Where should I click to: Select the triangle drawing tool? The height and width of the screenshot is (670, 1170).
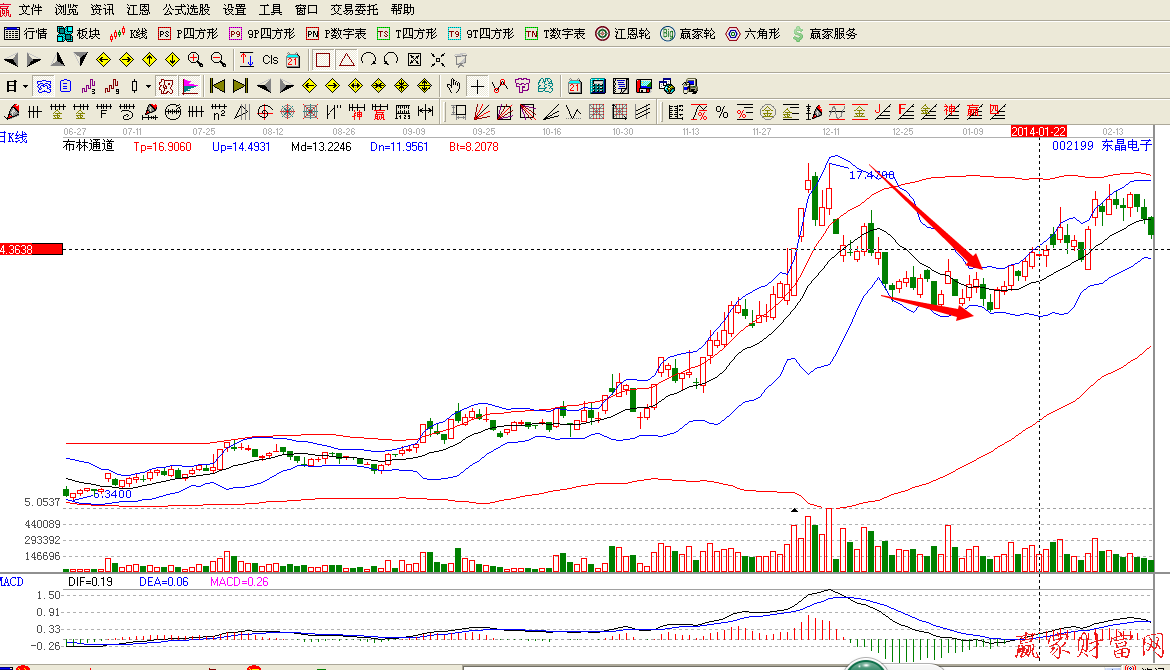pos(346,59)
